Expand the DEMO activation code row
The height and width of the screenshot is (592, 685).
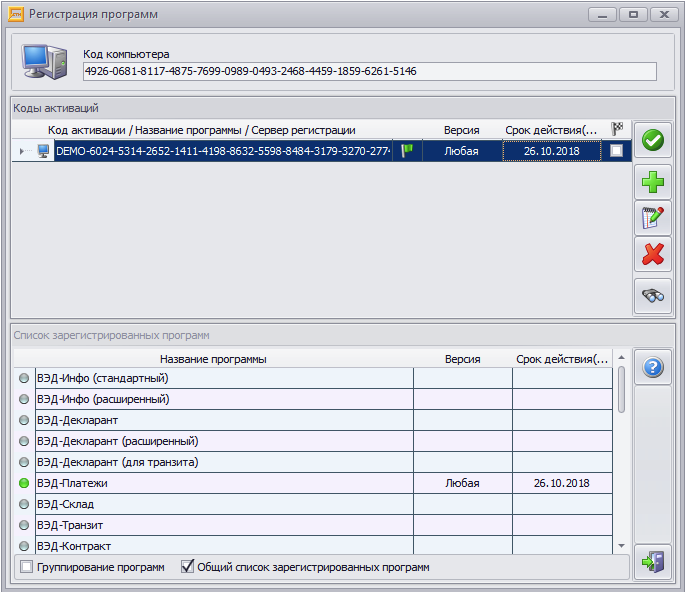tap(22, 151)
